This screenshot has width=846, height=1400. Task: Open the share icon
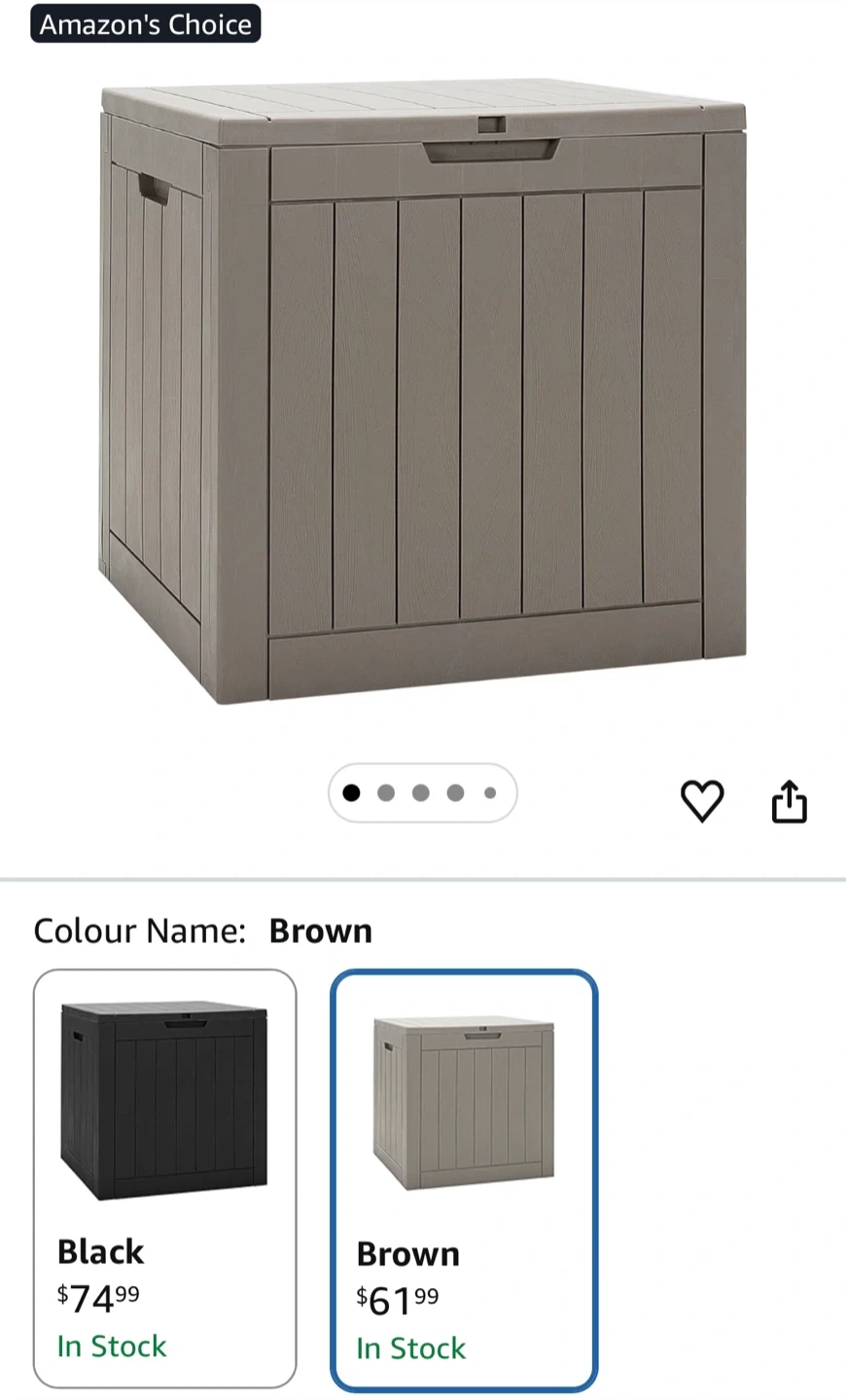(789, 801)
